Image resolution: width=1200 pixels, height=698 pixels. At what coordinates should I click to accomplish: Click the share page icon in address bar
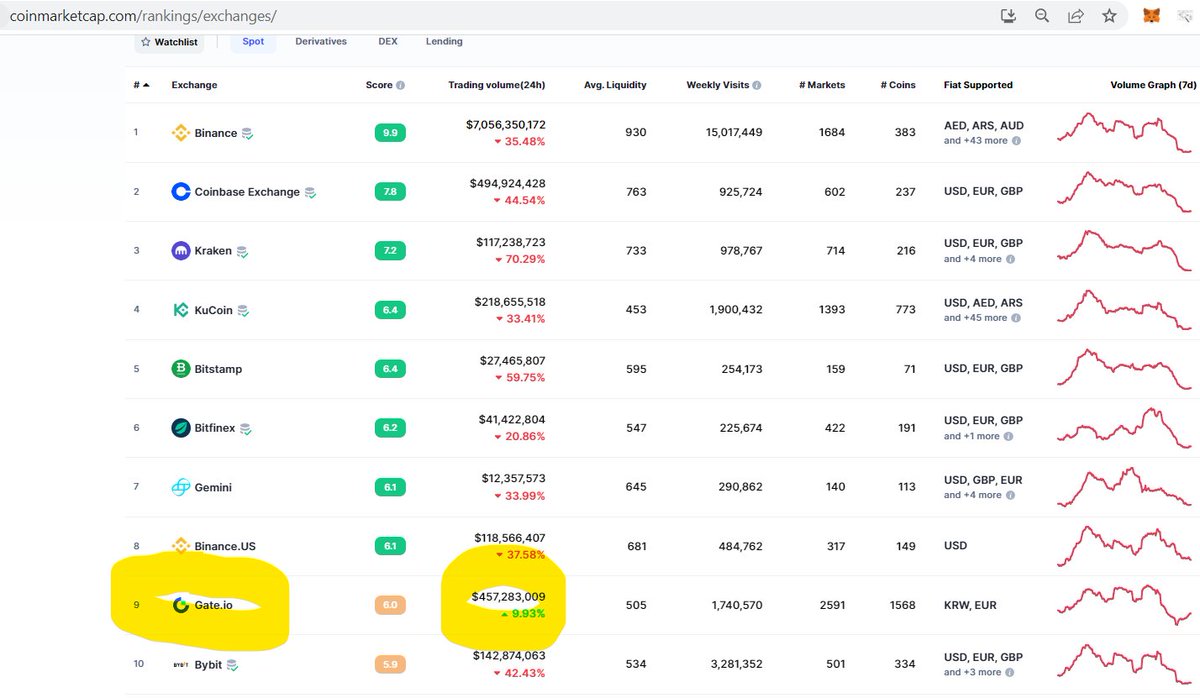(x=1076, y=16)
